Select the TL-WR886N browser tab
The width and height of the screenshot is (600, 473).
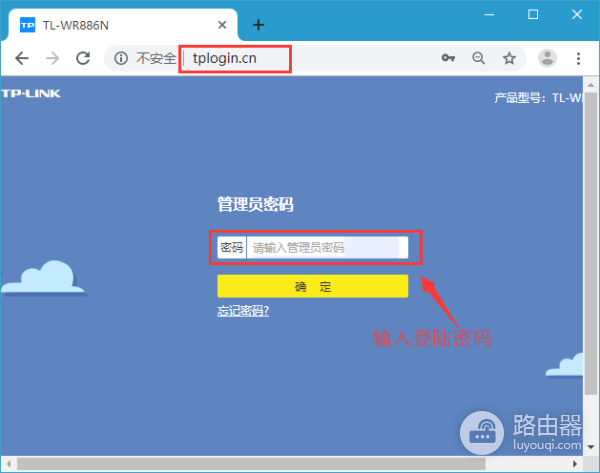pyautogui.click(x=122, y=25)
